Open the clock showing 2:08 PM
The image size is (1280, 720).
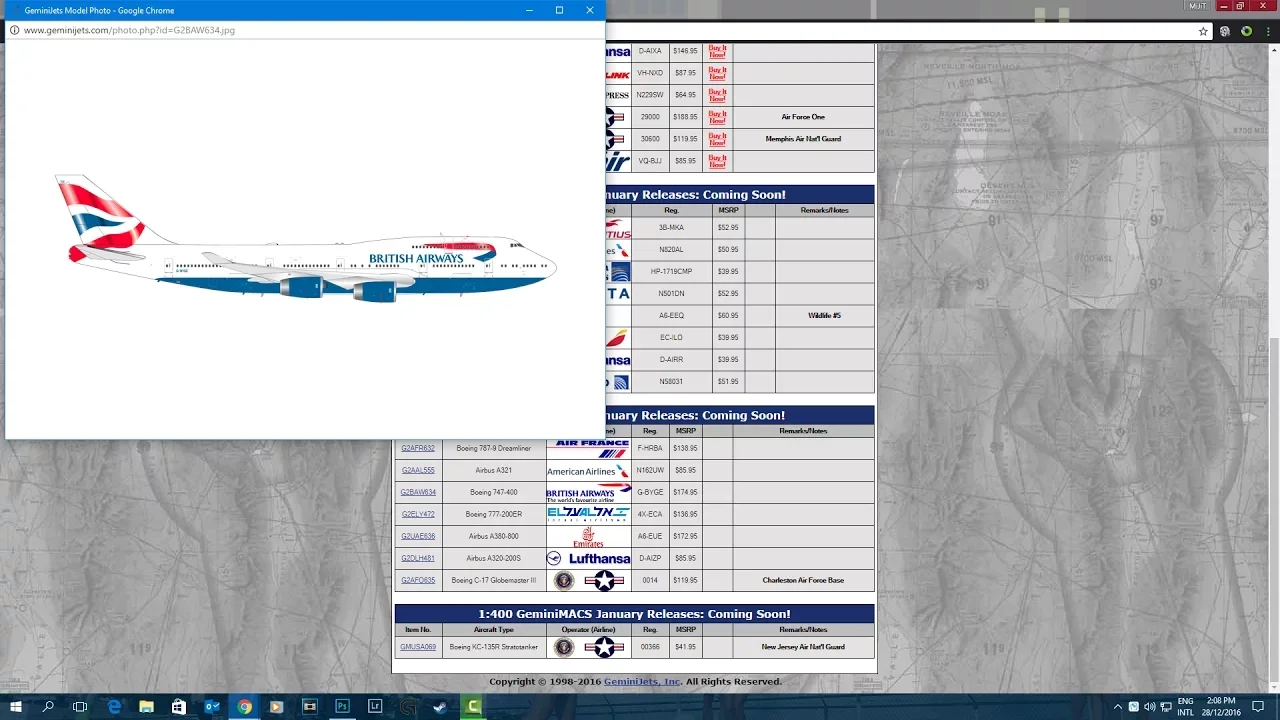point(1221,706)
